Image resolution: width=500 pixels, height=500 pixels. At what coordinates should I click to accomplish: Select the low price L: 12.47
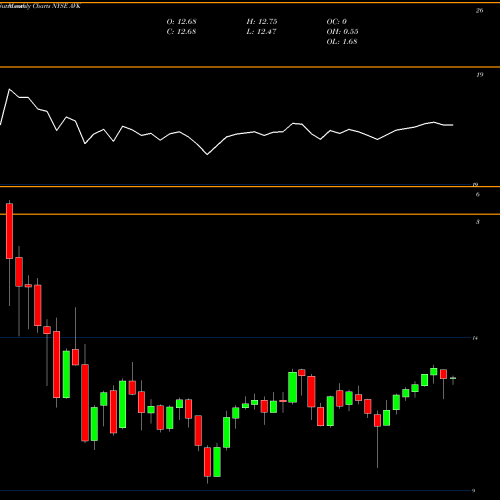pyautogui.click(x=261, y=32)
